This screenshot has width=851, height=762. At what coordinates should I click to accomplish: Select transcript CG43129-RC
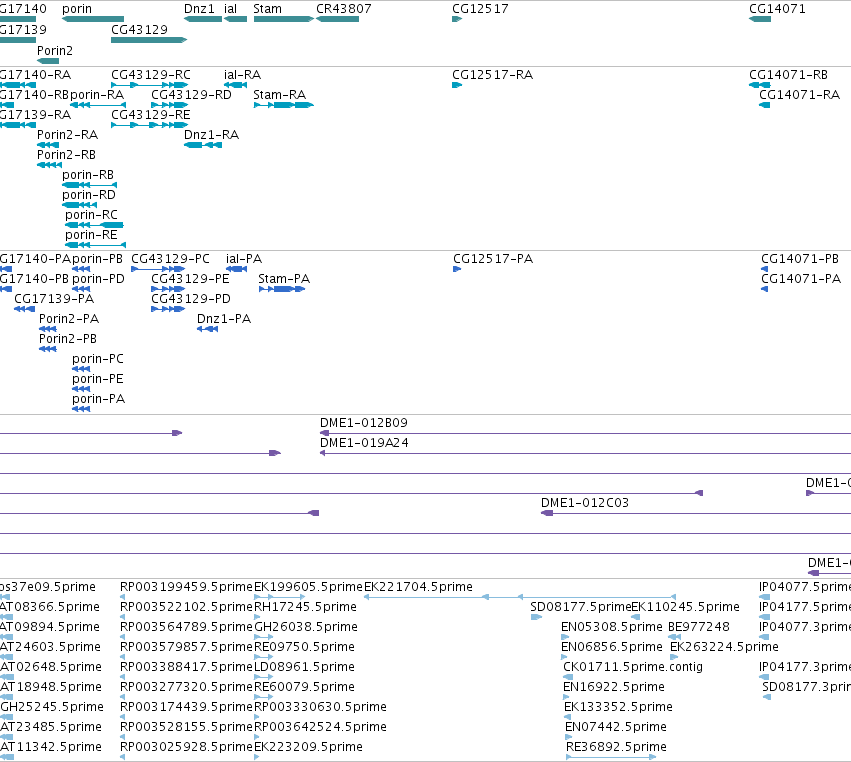pyautogui.click(x=149, y=85)
